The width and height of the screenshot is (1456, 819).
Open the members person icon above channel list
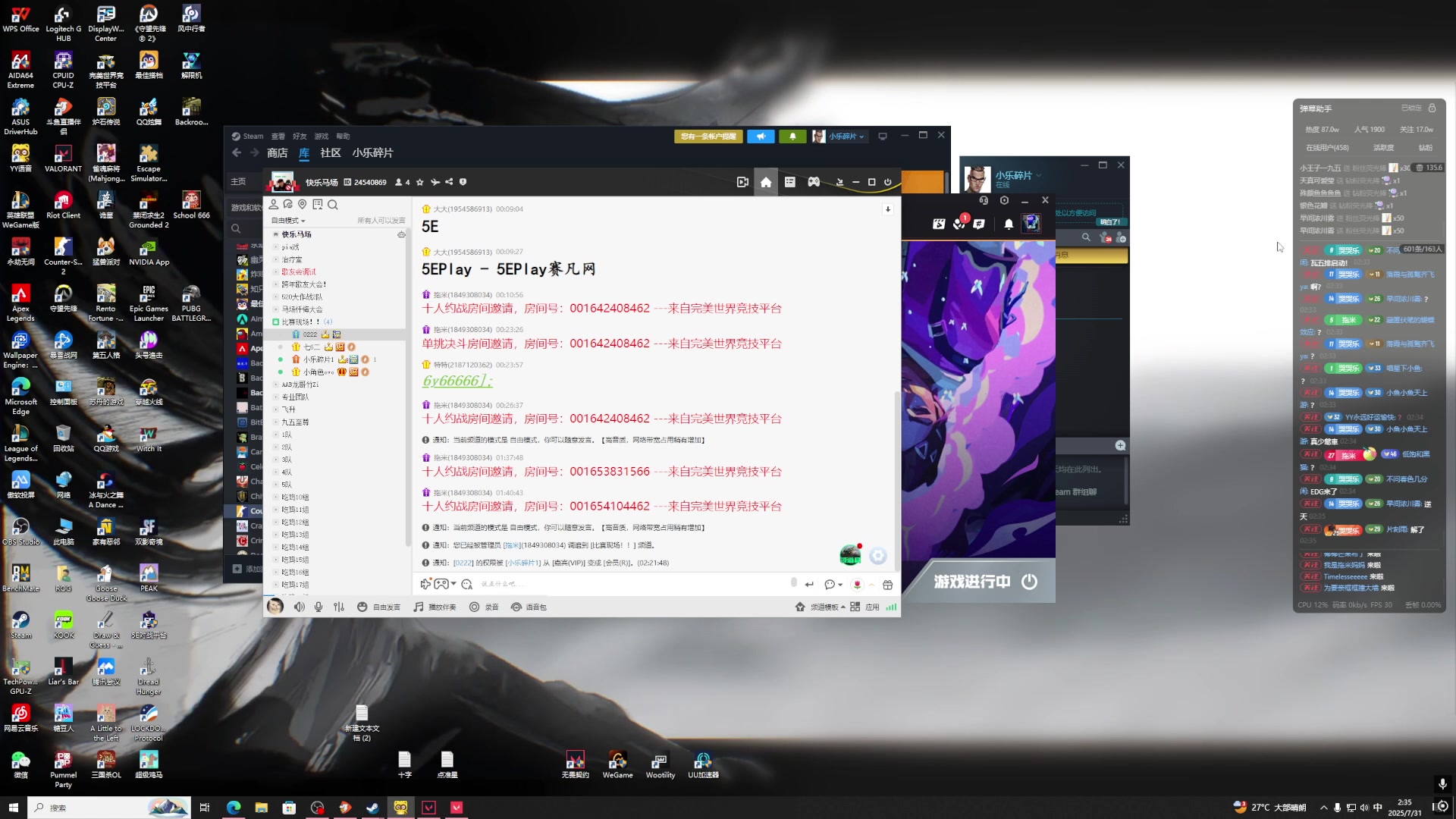coord(273,205)
